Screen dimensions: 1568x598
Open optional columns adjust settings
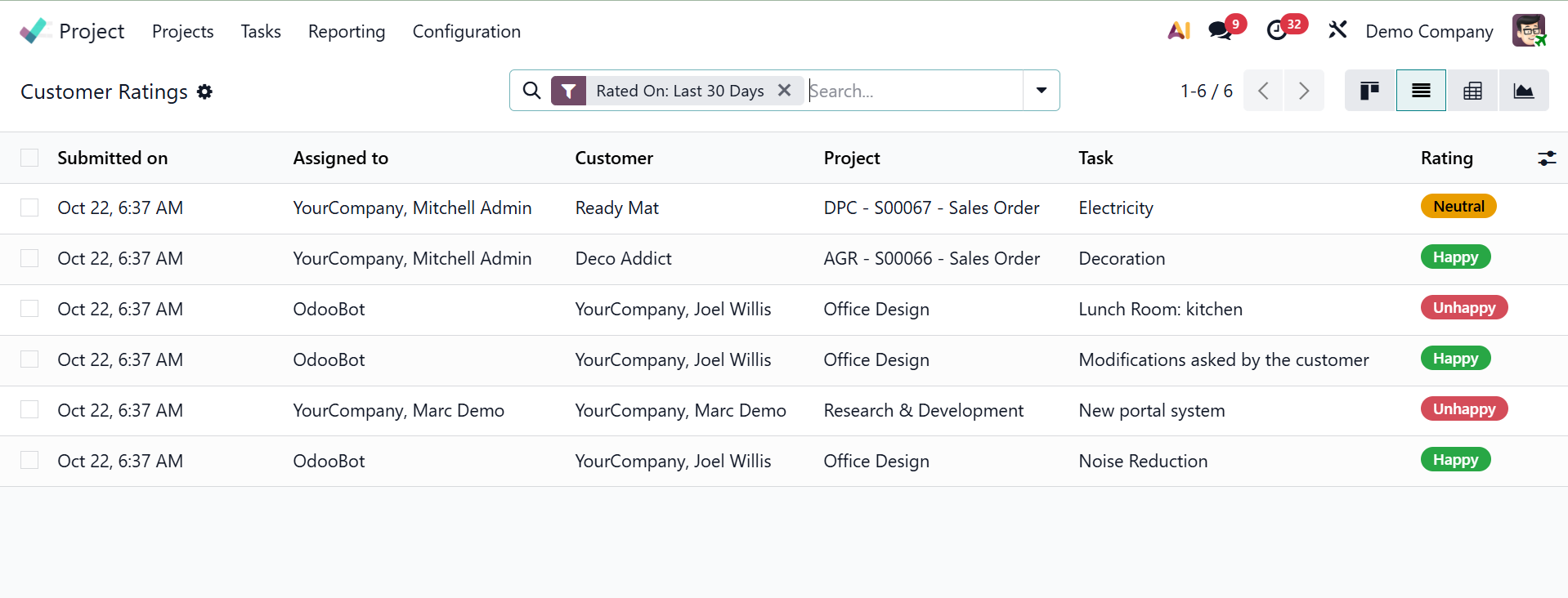tap(1546, 158)
